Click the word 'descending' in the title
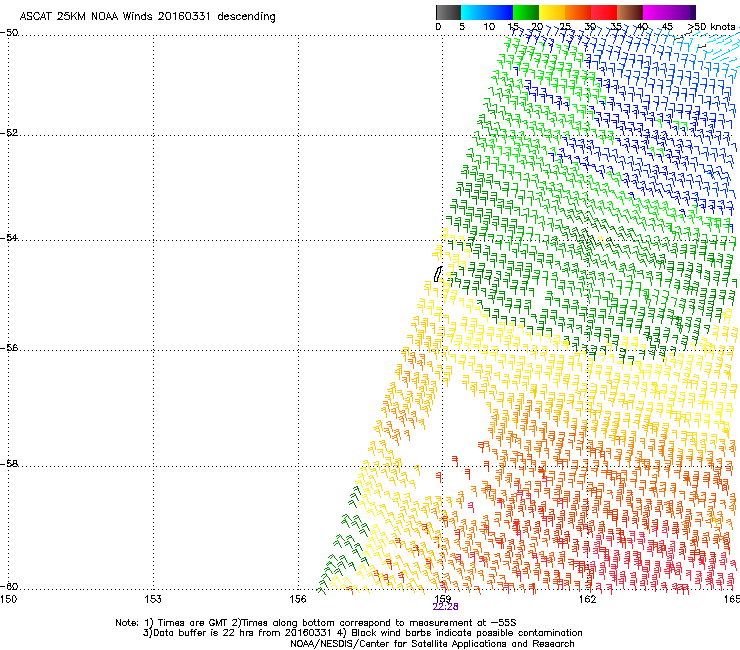 click(246, 17)
